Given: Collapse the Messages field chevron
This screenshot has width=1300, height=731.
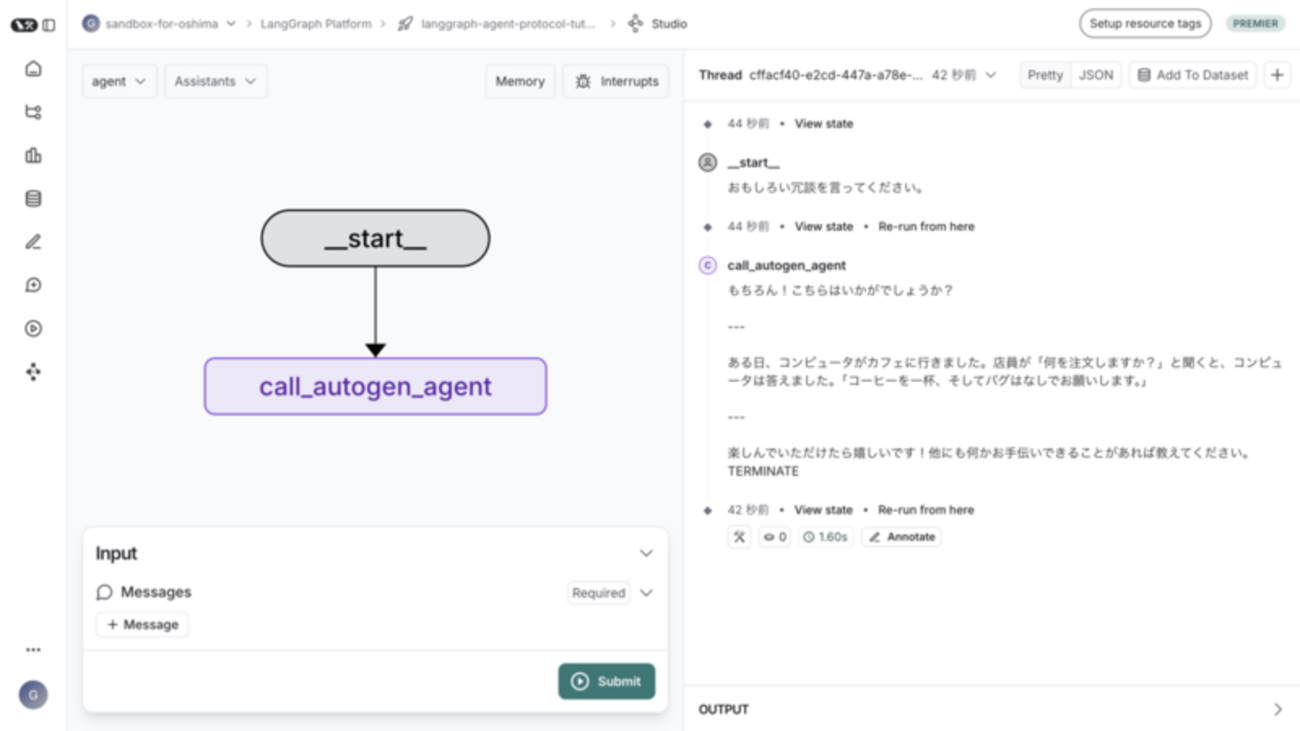Looking at the screenshot, I should pos(646,592).
